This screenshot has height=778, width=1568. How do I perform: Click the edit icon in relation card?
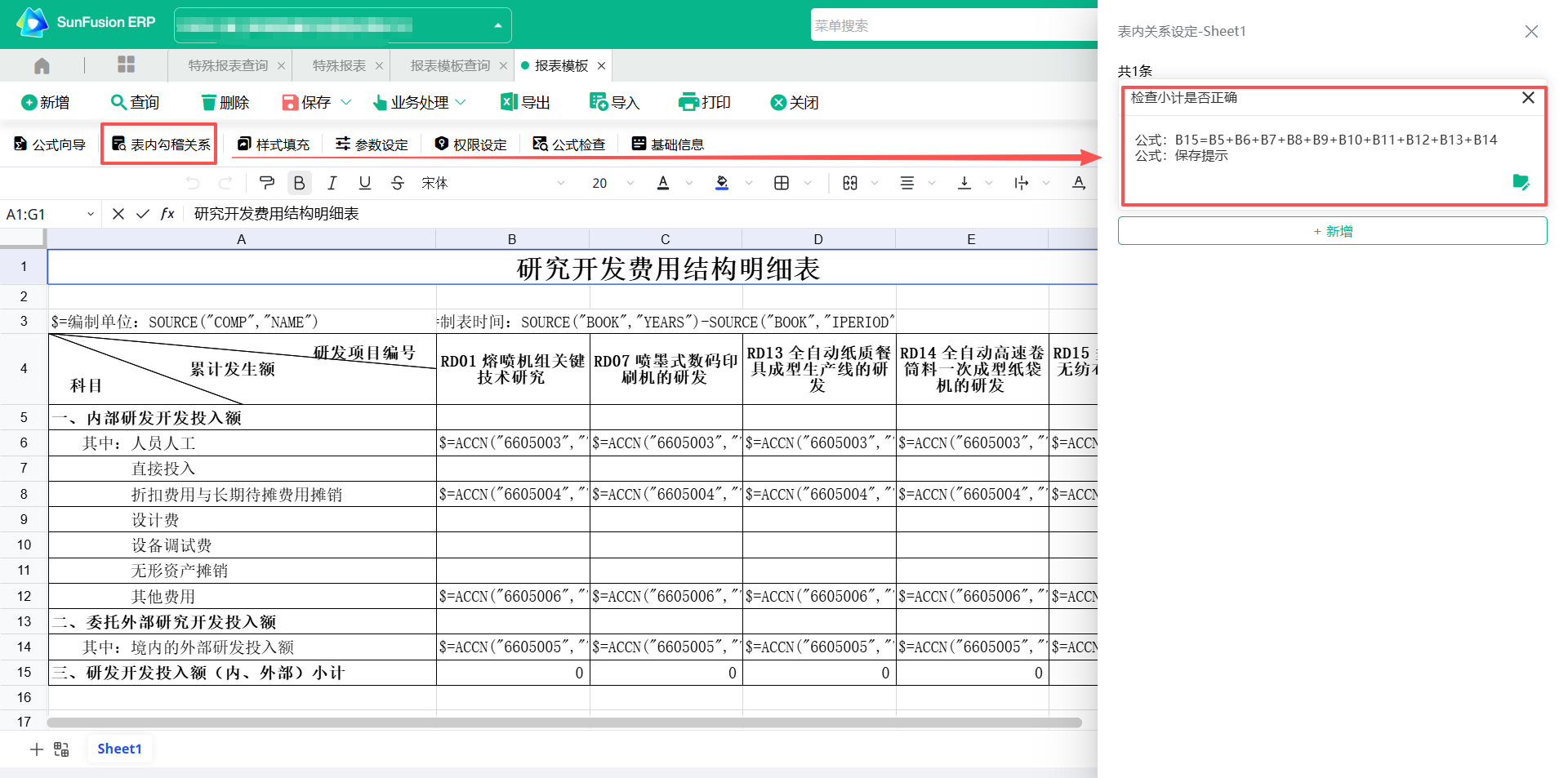pyautogui.click(x=1521, y=182)
